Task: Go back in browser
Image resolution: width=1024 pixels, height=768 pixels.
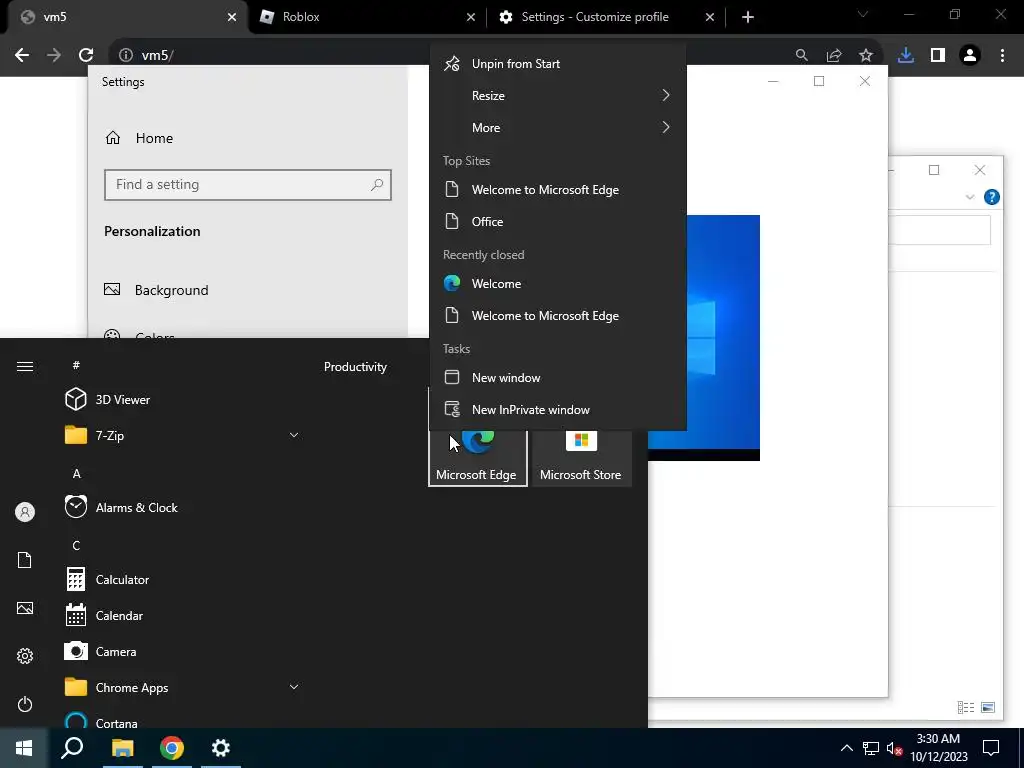Action: click(x=22, y=55)
